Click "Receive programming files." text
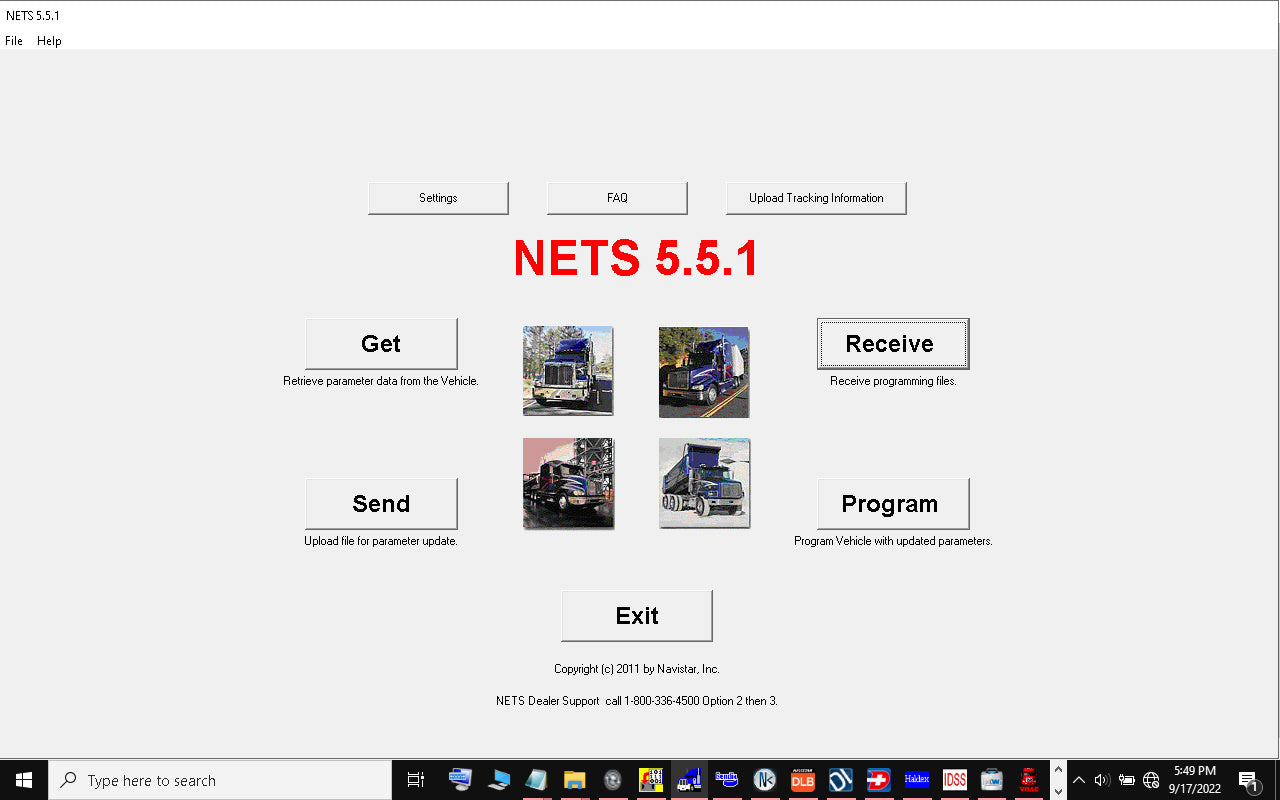This screenshot has width=1280, height=800. coord(893,381)
